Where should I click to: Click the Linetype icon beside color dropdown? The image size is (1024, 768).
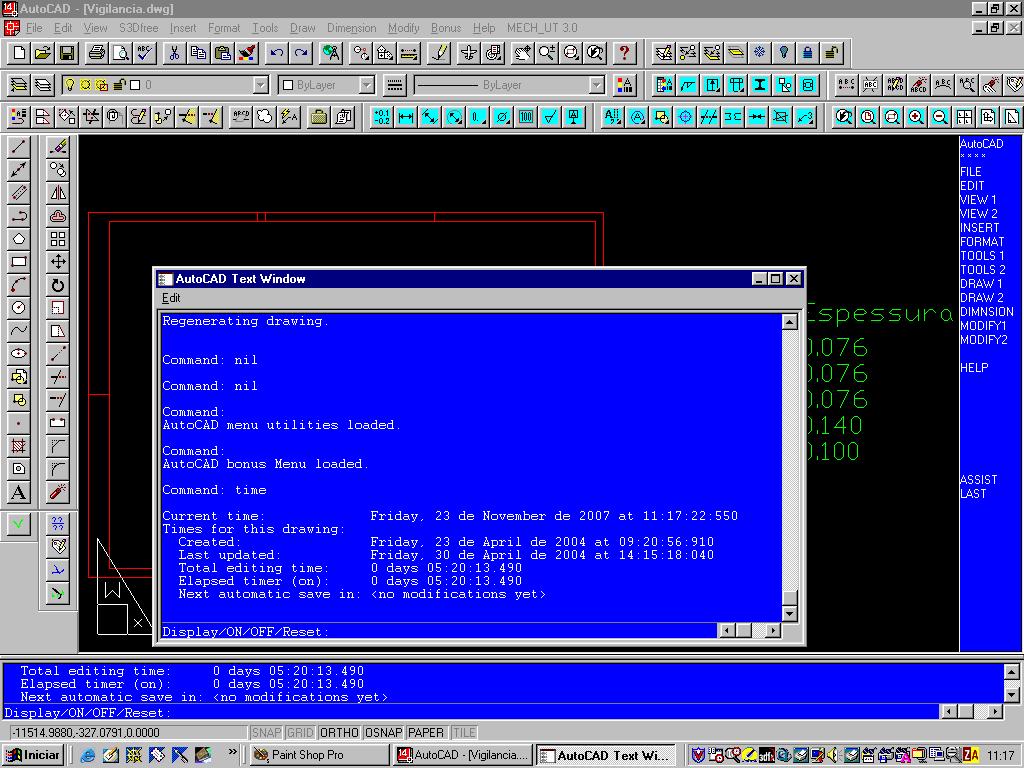394,85
